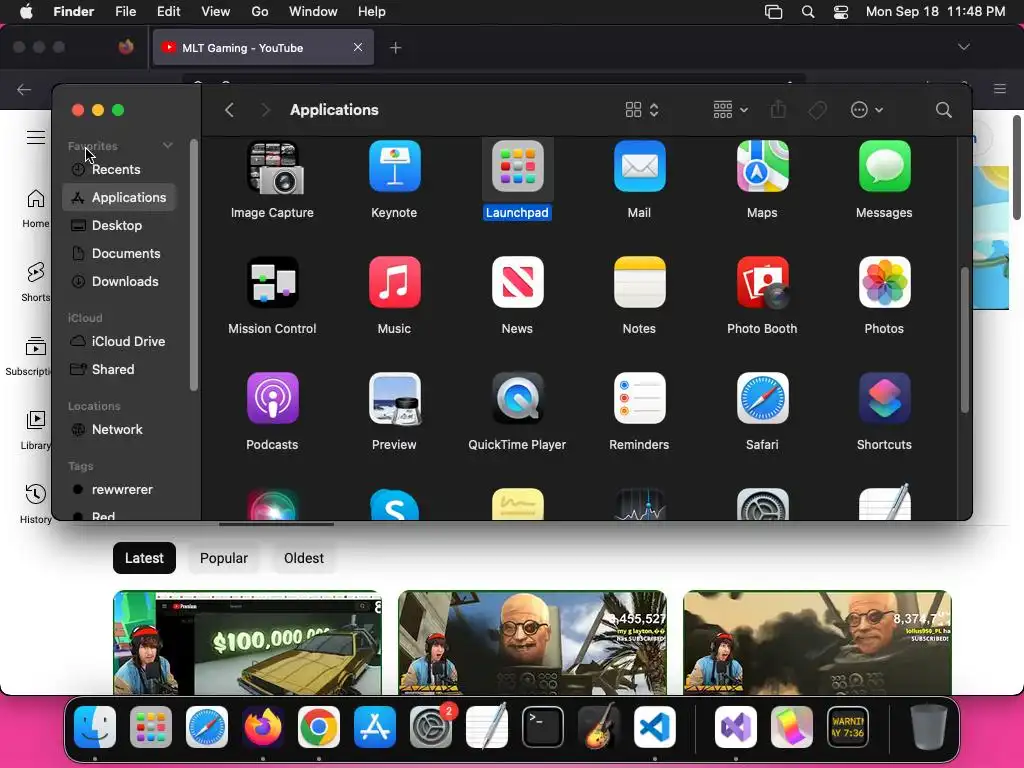Open Shared in Finder sidebar

119,370
